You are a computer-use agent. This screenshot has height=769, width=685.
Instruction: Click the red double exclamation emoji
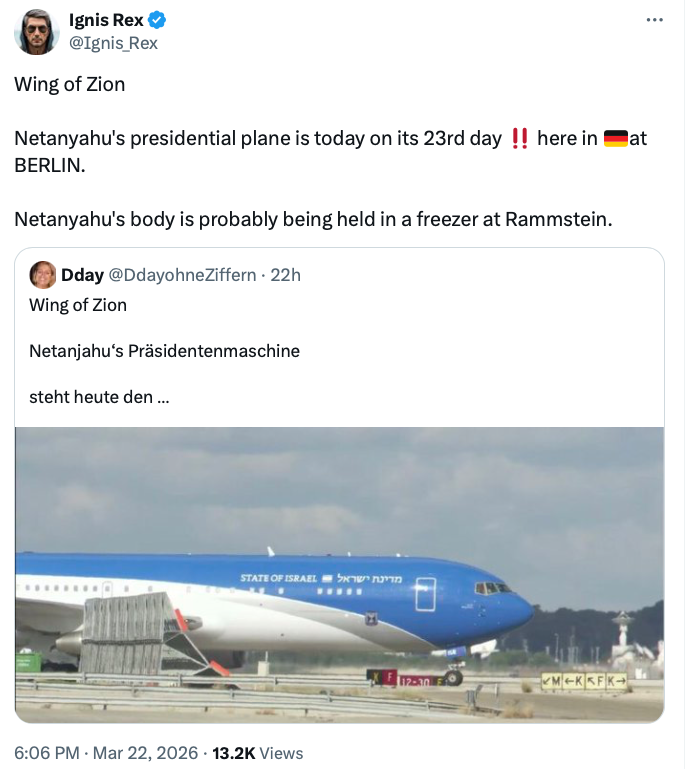[x=519, y=138]
